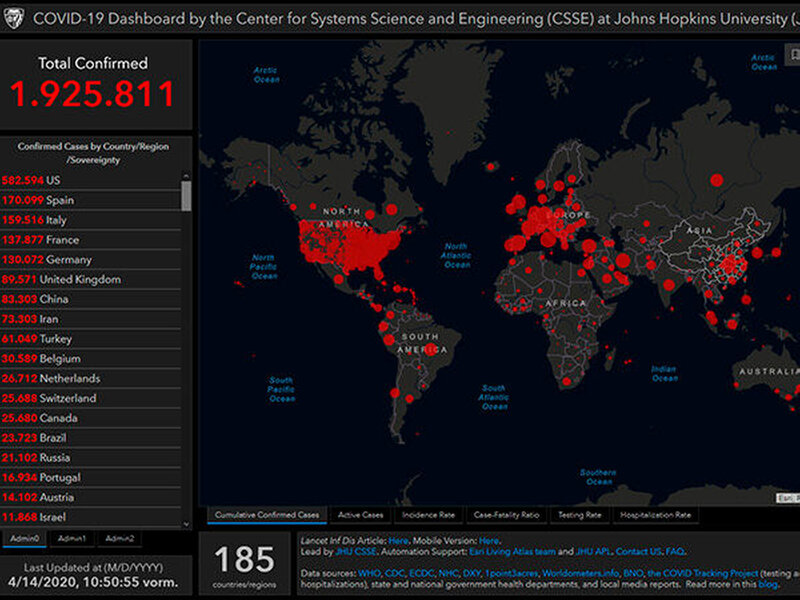Click the NORTH AMERICA map label
Viewport: 800px width, 600px height.
tap(343, 217)
